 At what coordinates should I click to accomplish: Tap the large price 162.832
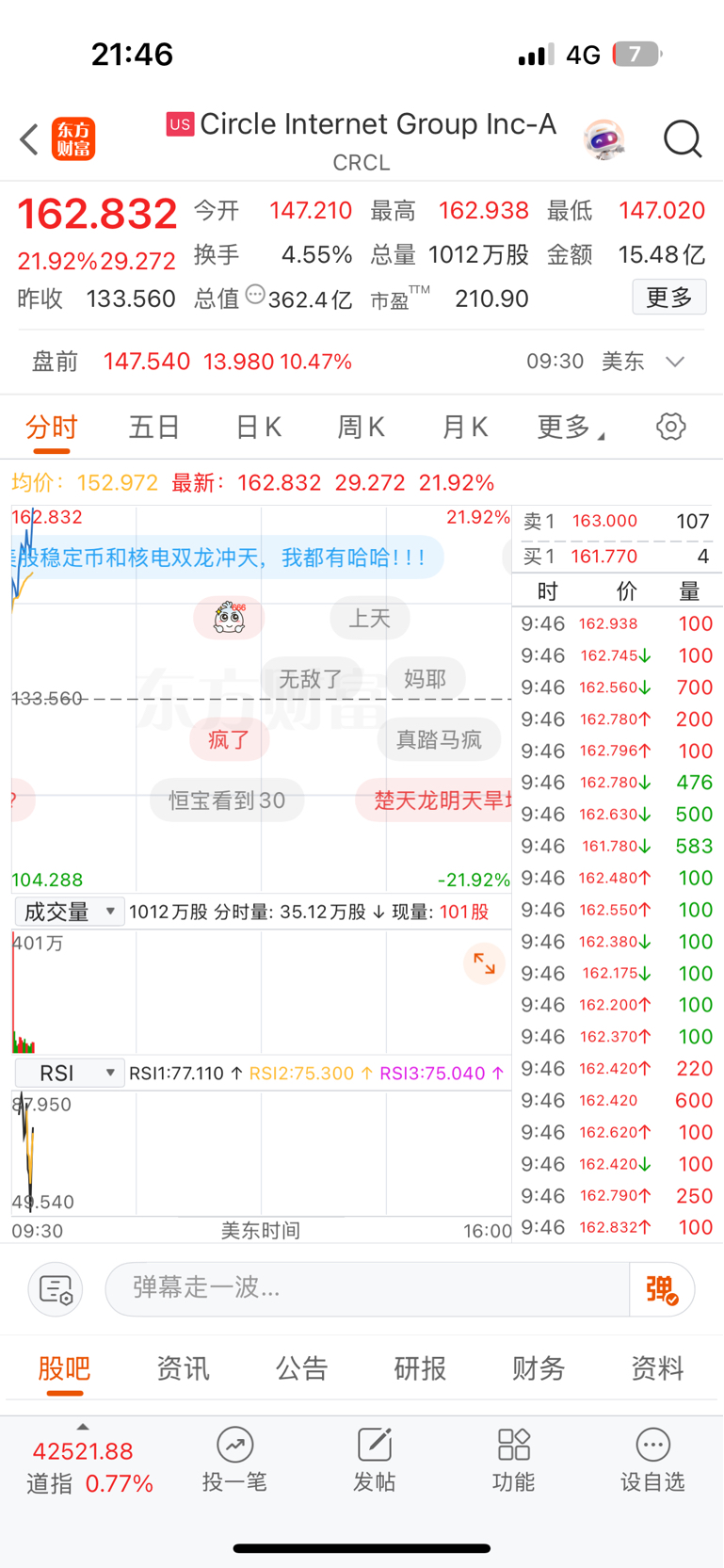[98, 214]
